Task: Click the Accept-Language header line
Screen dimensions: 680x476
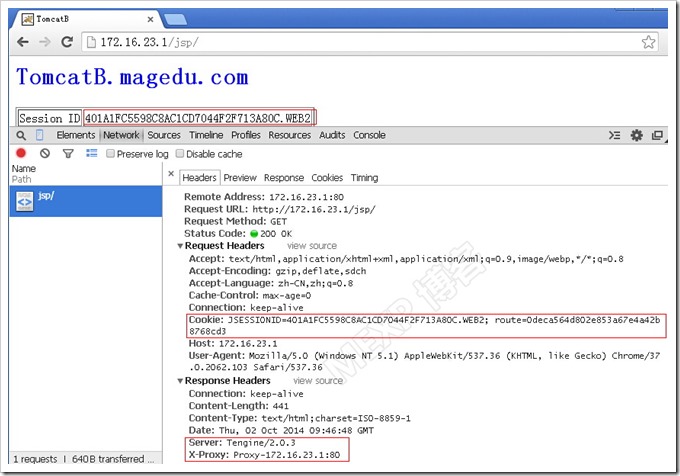Action: click(271, 284)
